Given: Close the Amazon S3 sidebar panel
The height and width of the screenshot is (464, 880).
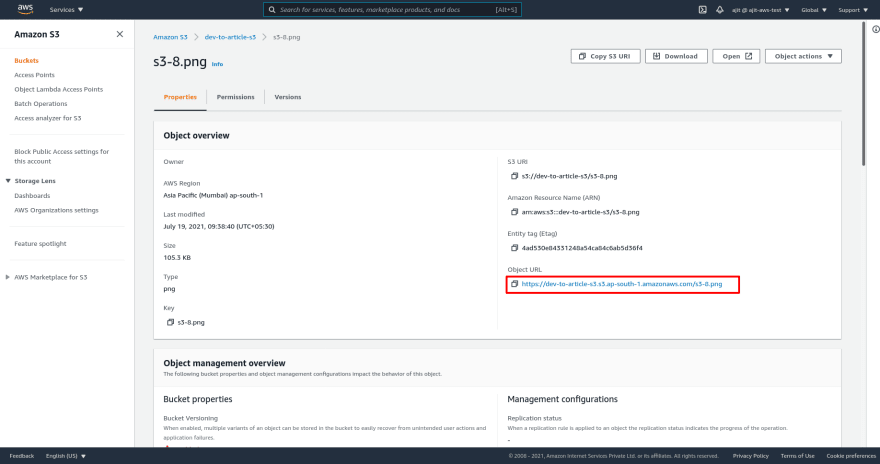Looking at the screenshot, I should coord(120,34).
